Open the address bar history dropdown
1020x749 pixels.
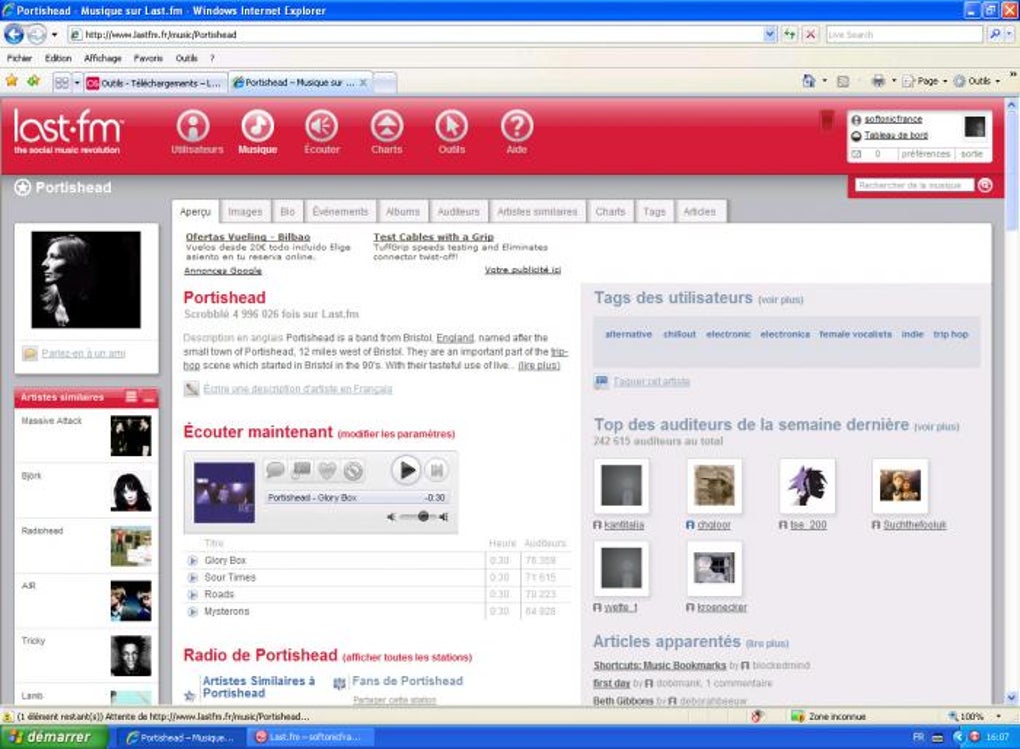coord(767,33)
